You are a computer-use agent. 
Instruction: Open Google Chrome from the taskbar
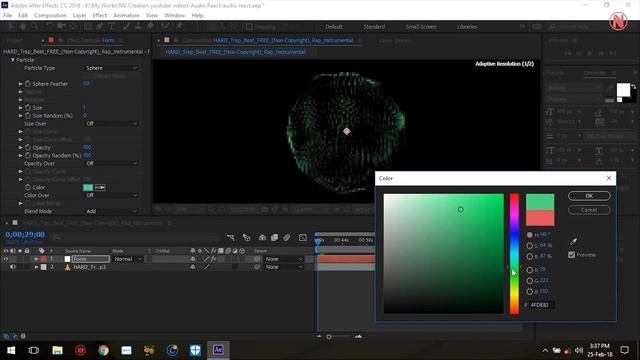(103, 350)
